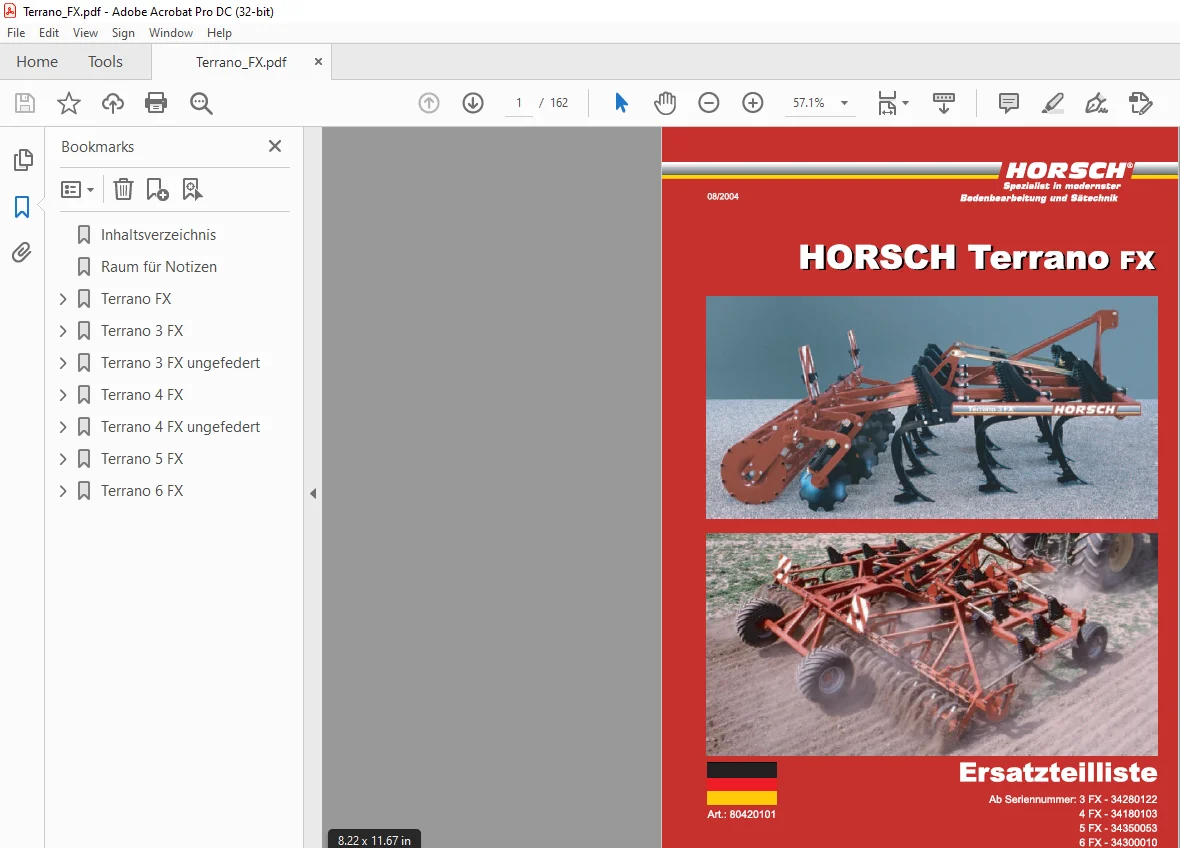Expand Terrano 4 FX ungefedert bookmark
Screen dimensions: 1180x848
coord(63,427)
